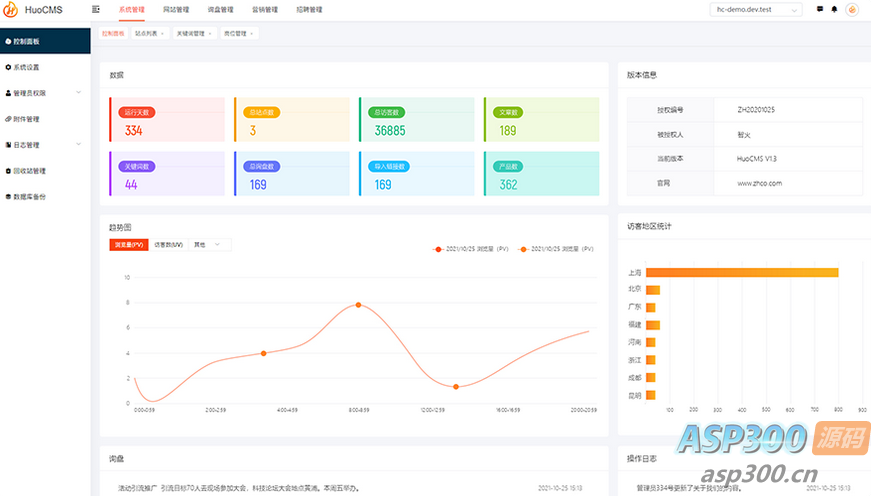The height and width of the screenshot is (496, 871).
Task: Open the hc-demo.dev.test site dropdown
Action: [x=753, y=10]
